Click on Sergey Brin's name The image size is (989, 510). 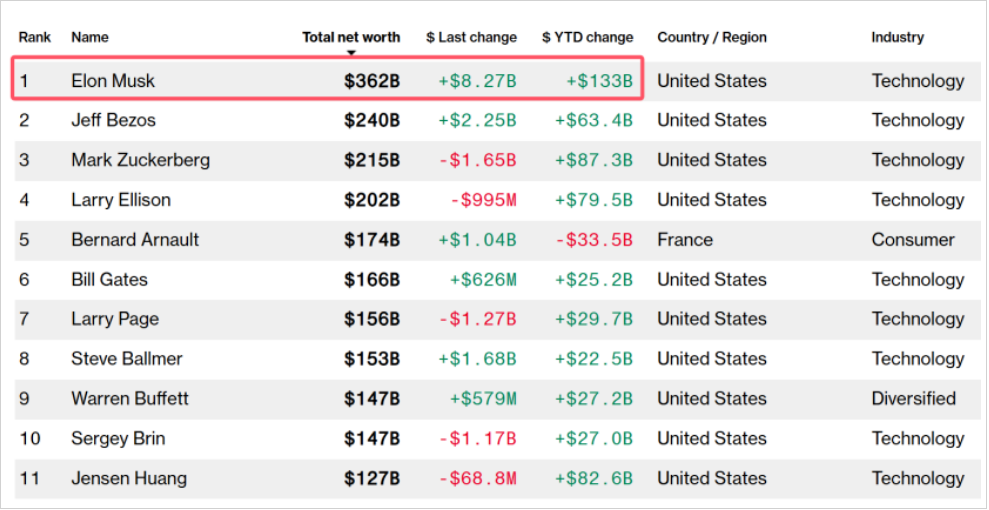[118, 439]
